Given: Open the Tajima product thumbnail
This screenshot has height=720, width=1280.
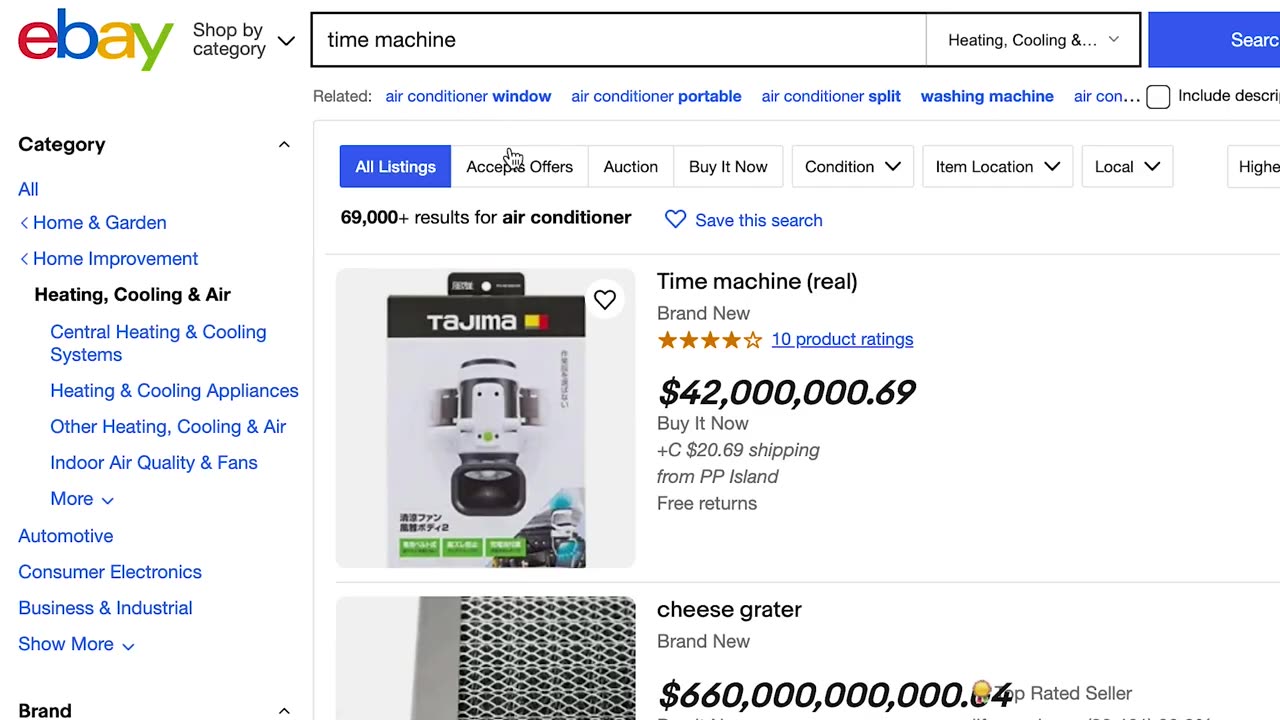Looking at the screenshot, I should tap(486, 418).
